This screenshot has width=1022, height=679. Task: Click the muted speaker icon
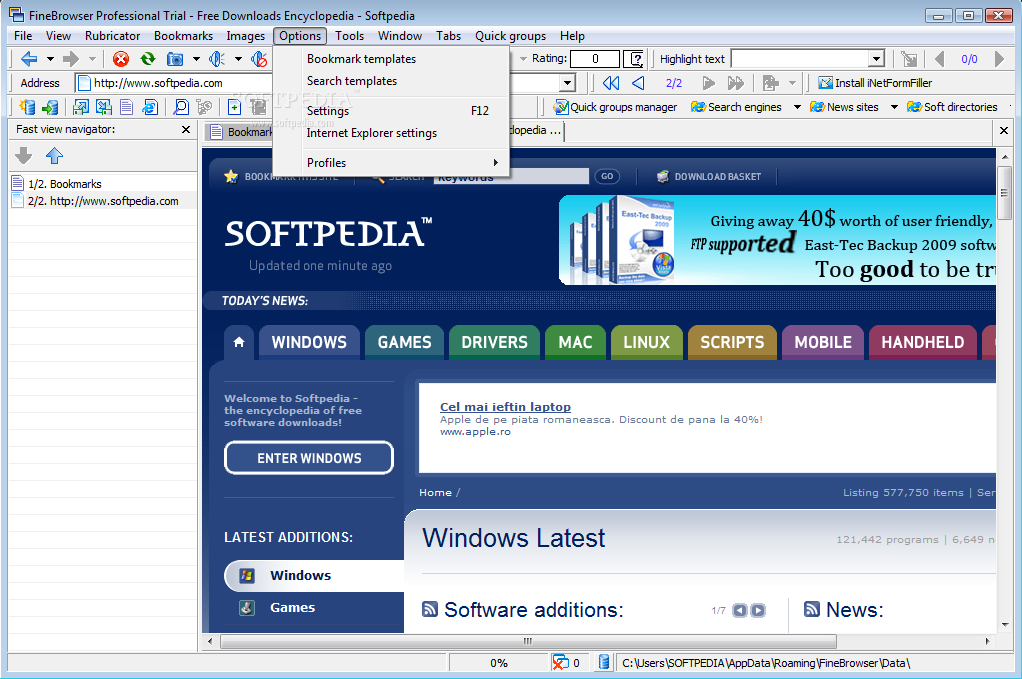(x=259, y=59)
